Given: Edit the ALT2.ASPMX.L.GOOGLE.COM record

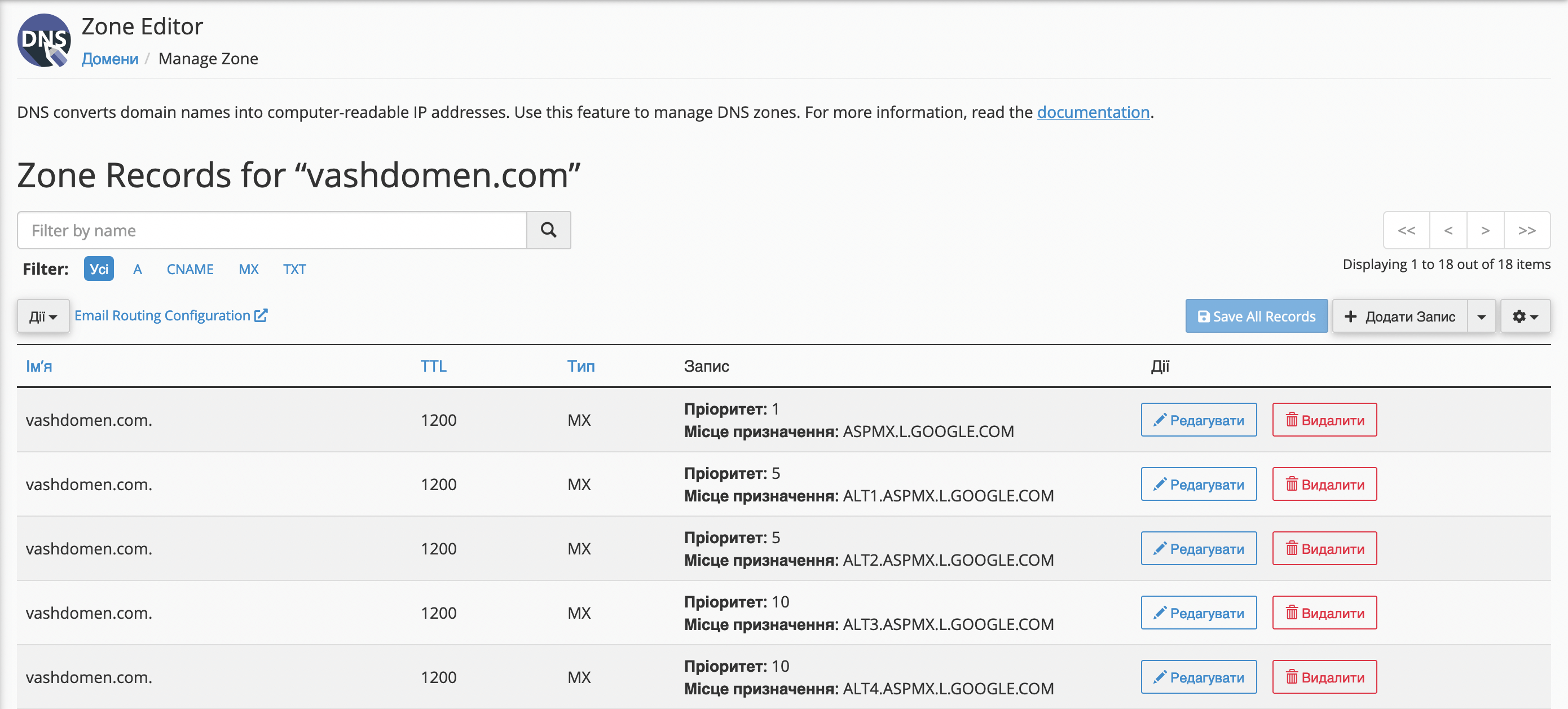Looking at the screenshot, I should point(1199,548).
